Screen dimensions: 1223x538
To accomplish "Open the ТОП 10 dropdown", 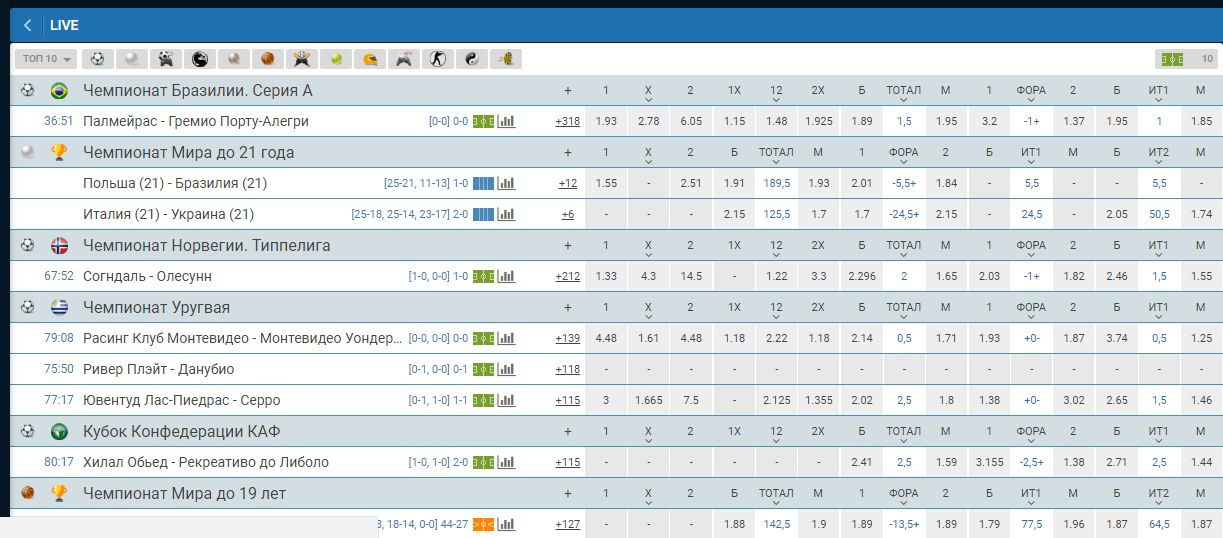I will tap(46, 59).
